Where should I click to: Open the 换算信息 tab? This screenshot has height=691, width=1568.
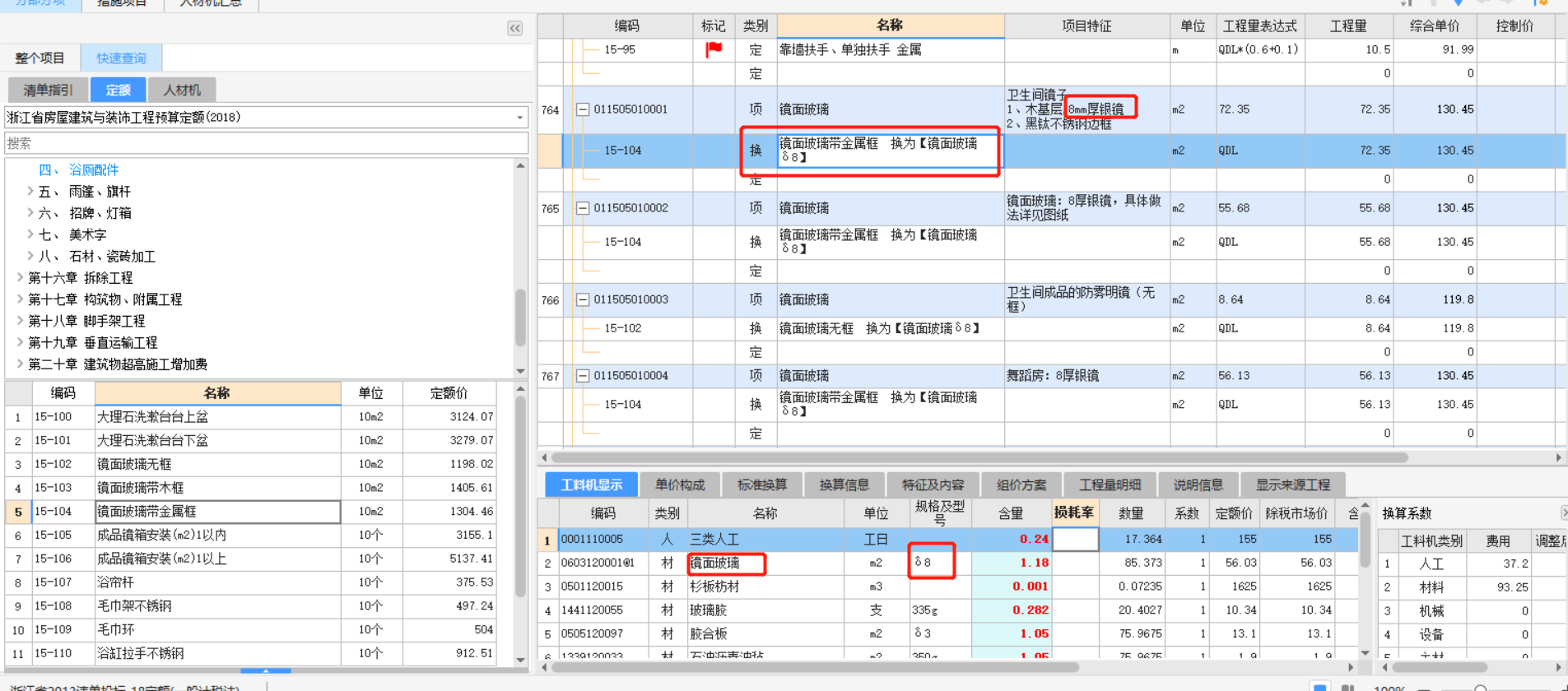[x=844, y=485]
